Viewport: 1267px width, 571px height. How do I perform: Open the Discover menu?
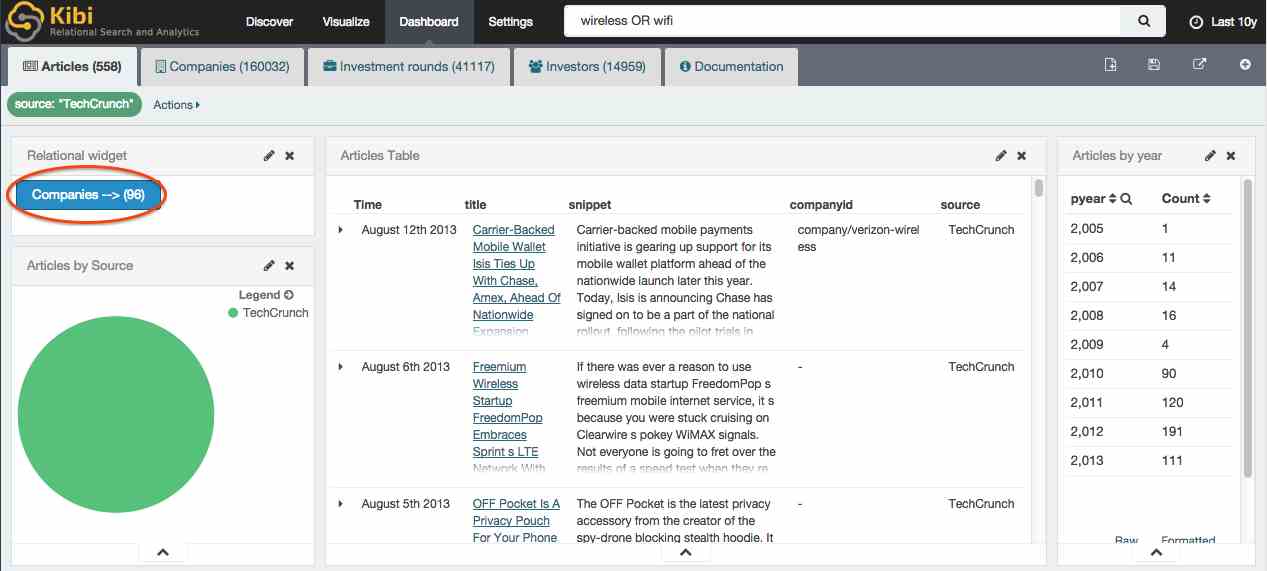[270, 21]
